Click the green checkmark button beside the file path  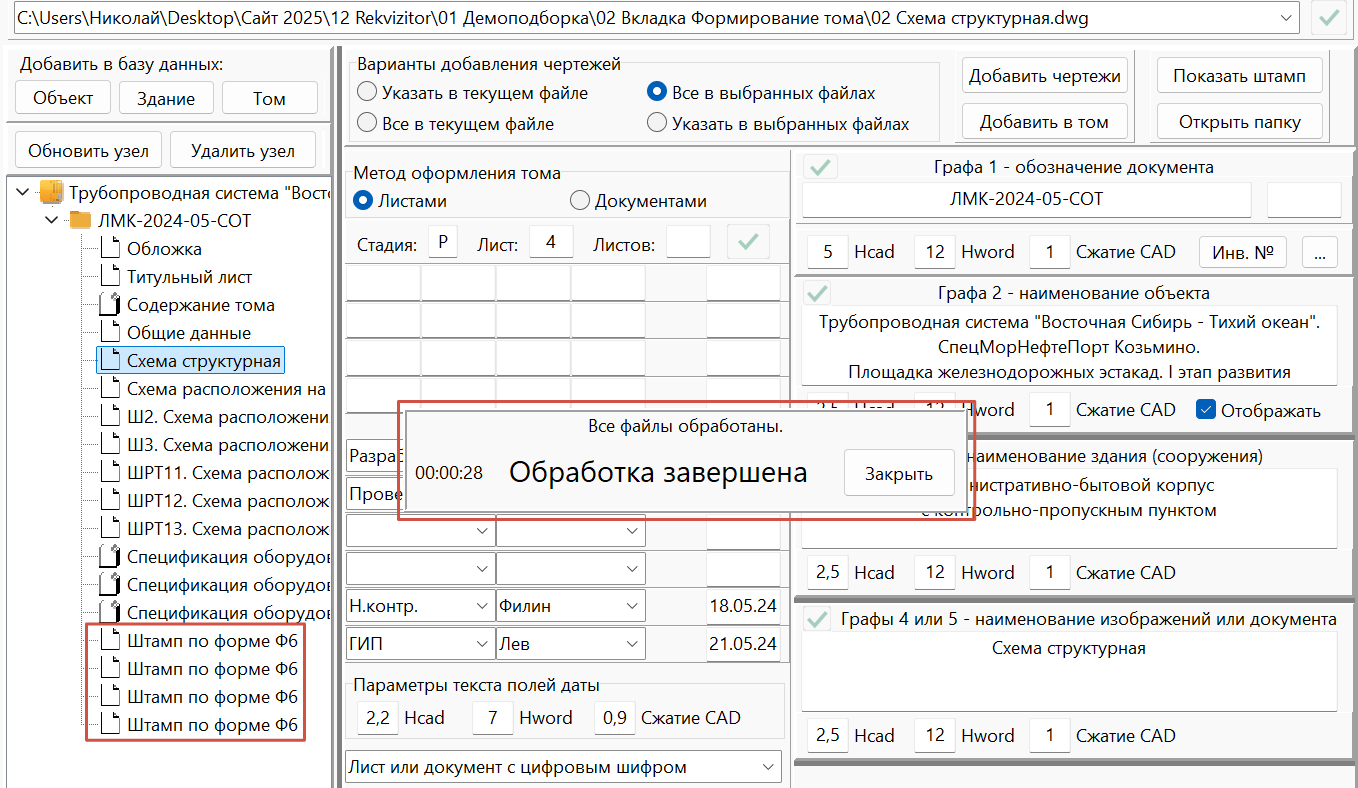(x=1328, y=17)
